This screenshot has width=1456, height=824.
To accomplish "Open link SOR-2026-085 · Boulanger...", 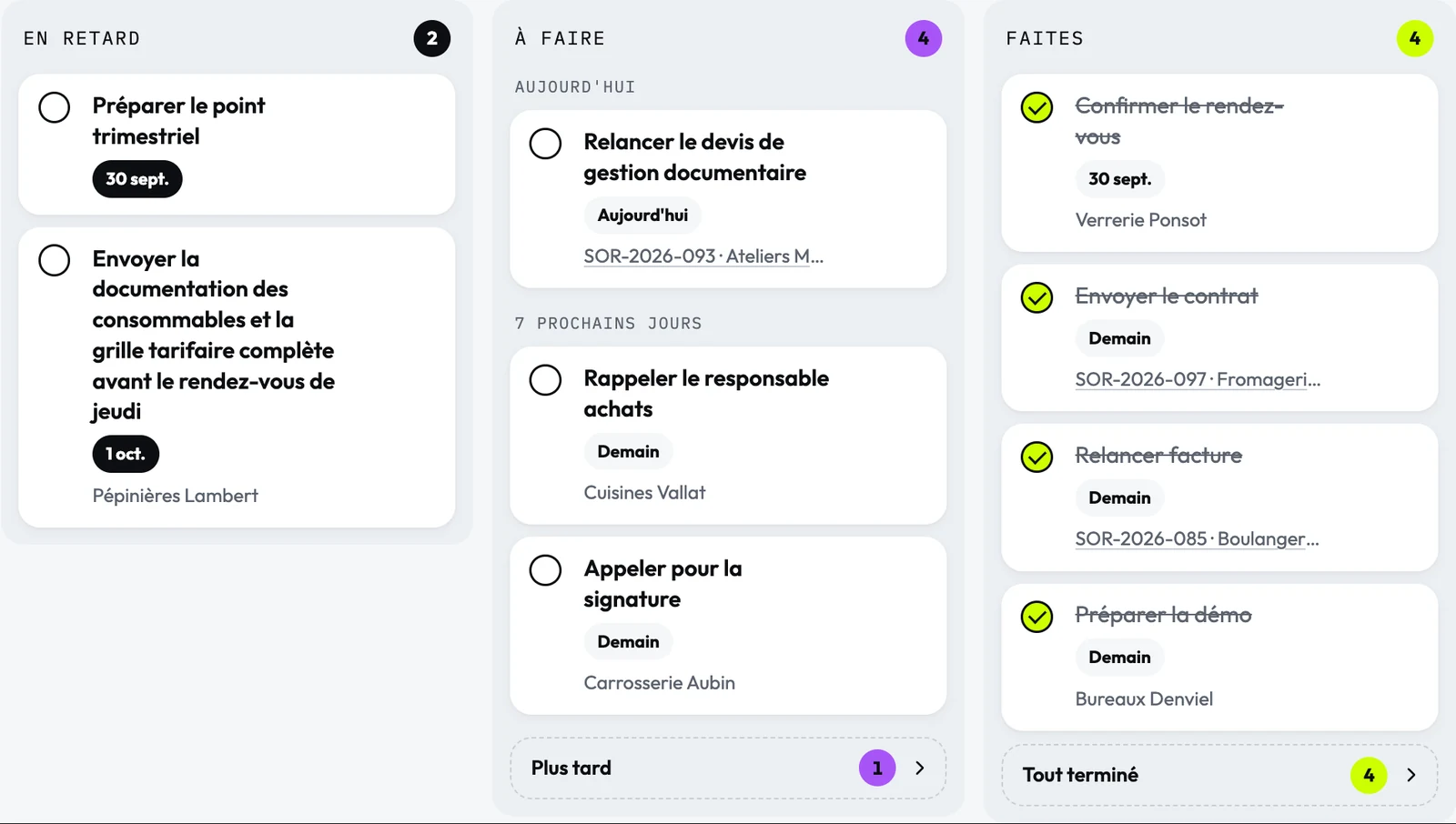I will 1197,539.
